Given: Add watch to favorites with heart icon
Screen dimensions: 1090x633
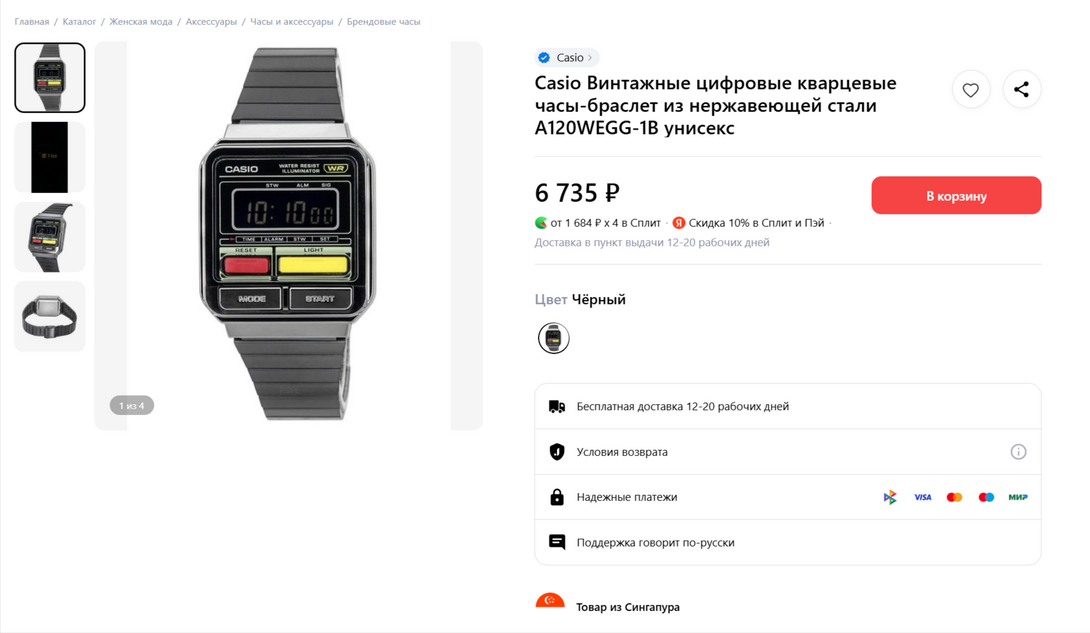Looking at the screenshot, I should (x=970, y=90).
